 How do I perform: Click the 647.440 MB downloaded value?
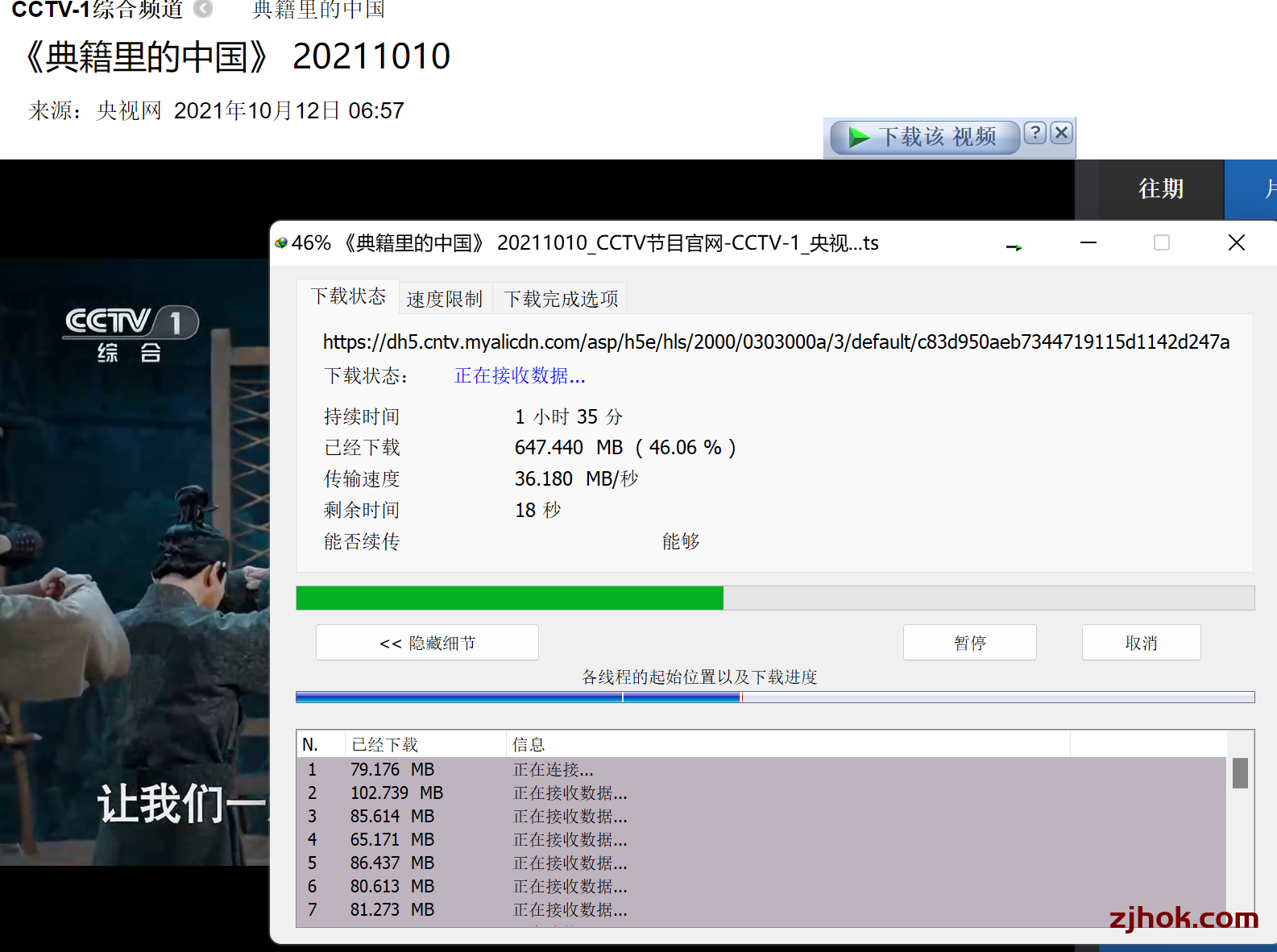(569, 448)
